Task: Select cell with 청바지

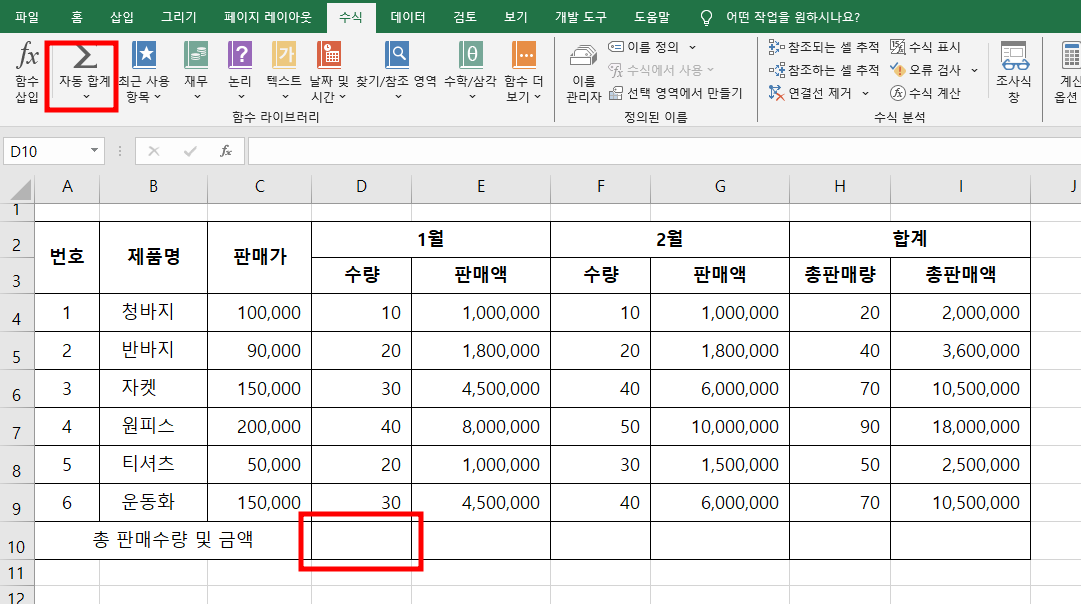Action: (153, 313)
